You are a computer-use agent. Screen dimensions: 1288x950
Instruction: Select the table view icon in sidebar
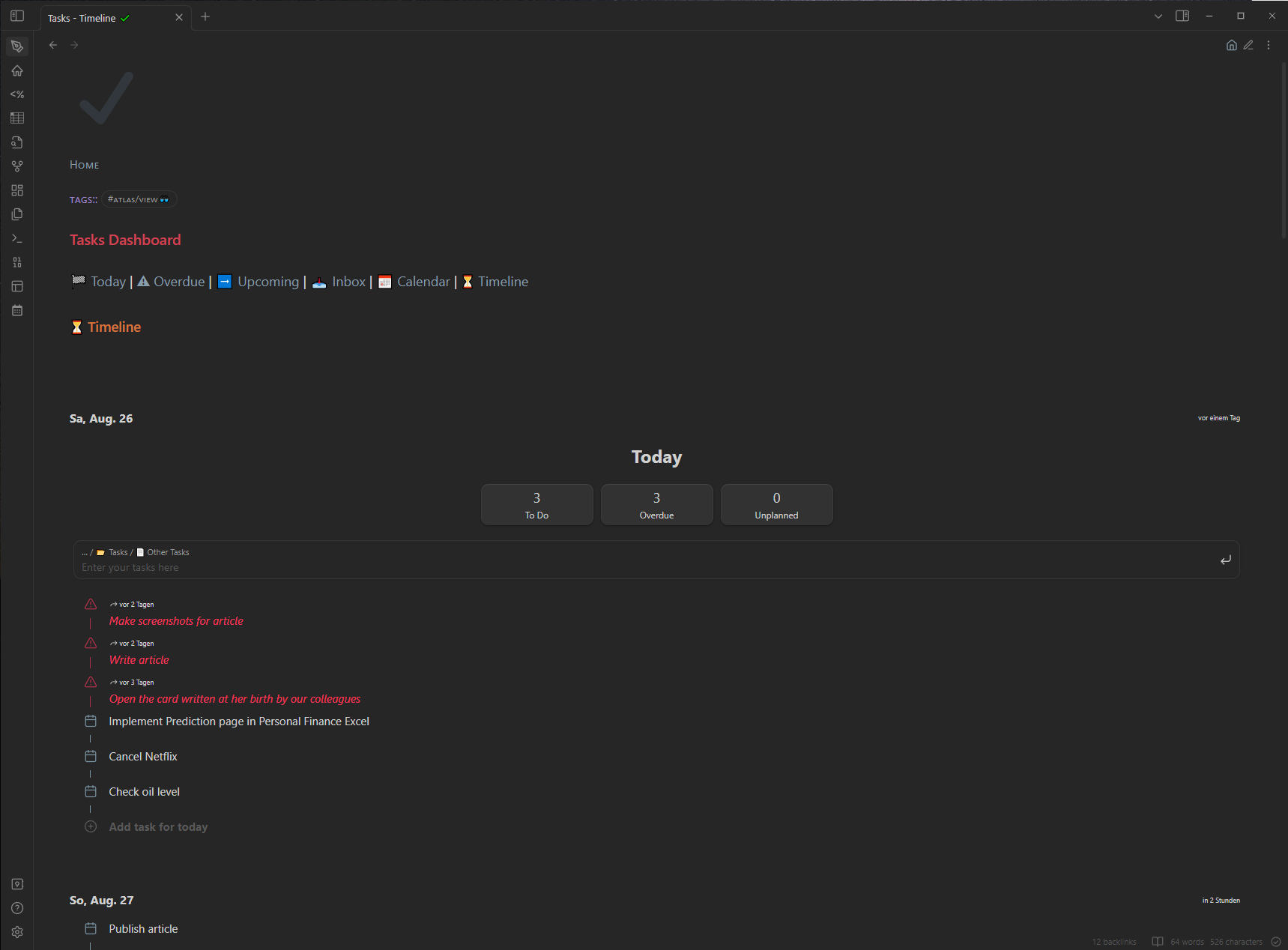coord(16,118)
